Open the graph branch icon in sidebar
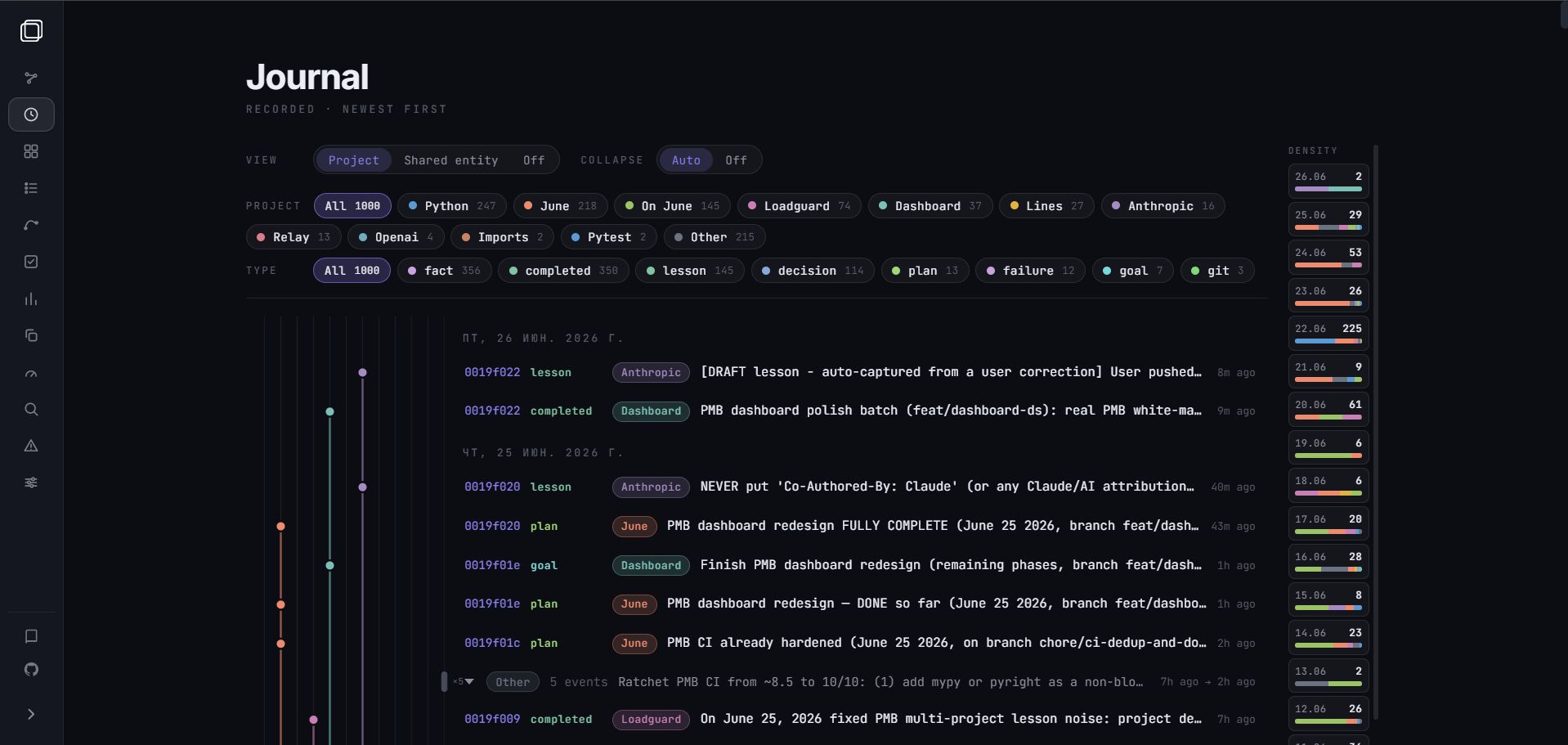Screen dimensions: 1568x745 click(x=31, y=78)
